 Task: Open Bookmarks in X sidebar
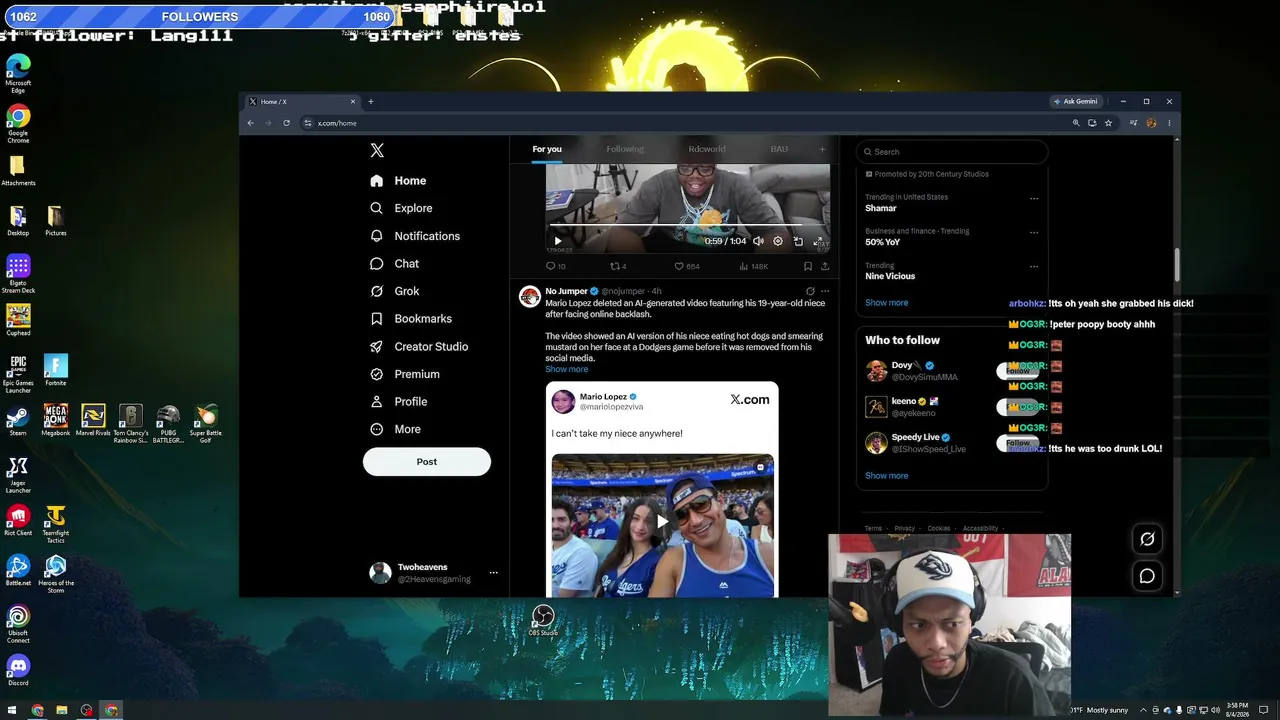pyautogui.click(x=411, y=319)
